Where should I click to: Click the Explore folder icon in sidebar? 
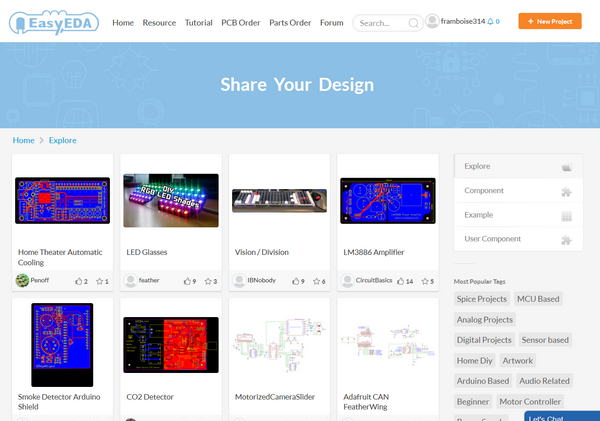[x=567, y=167]
